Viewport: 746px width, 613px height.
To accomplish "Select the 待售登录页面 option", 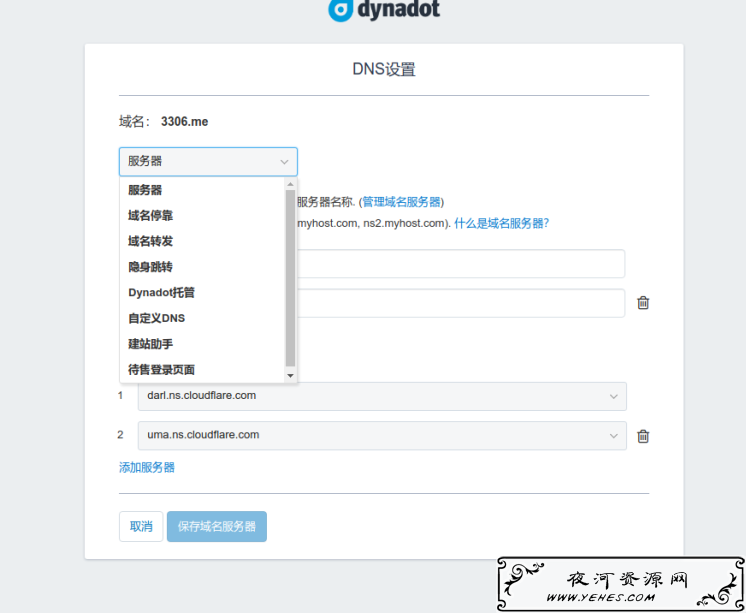I will click(202, 370).
